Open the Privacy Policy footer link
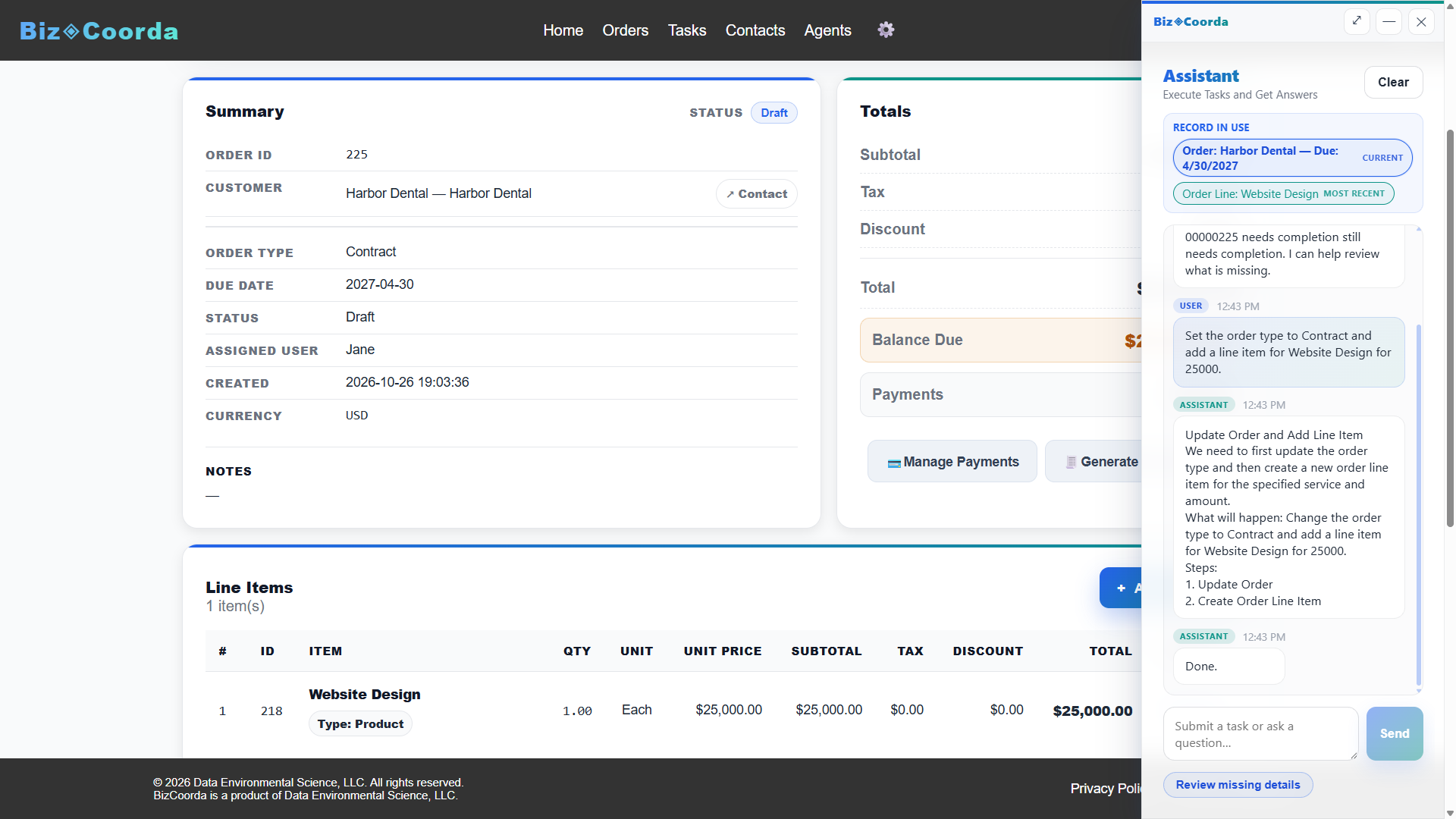 [1106, 789]
